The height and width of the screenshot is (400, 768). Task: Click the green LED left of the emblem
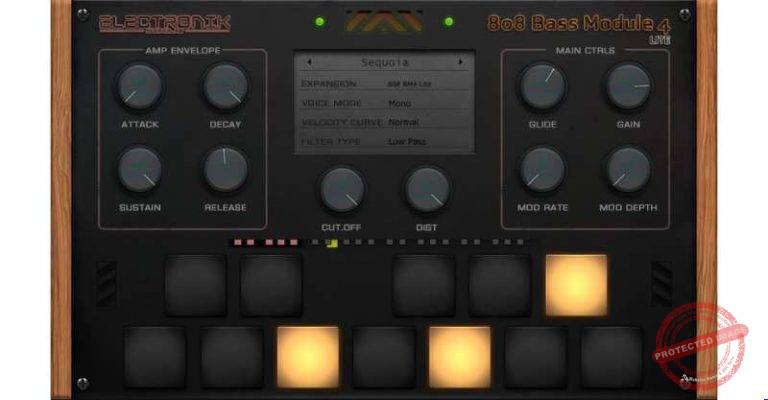coord(320,22)
